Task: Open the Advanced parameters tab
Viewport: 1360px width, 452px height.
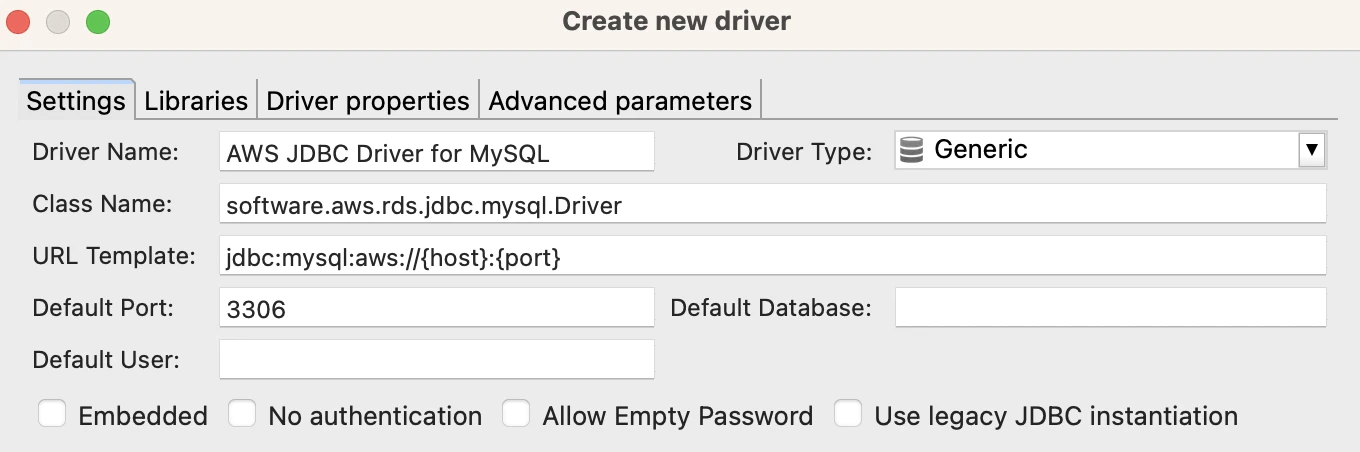Action: (620, 100)
